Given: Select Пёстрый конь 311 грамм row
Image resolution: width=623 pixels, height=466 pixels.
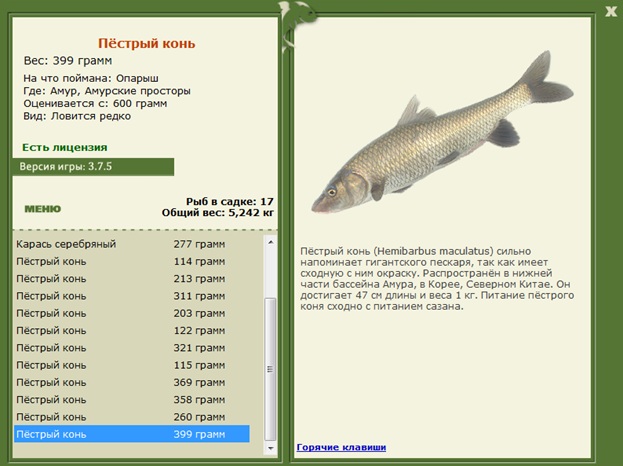Looking at the screenshot, I should [x=132, y=296].
